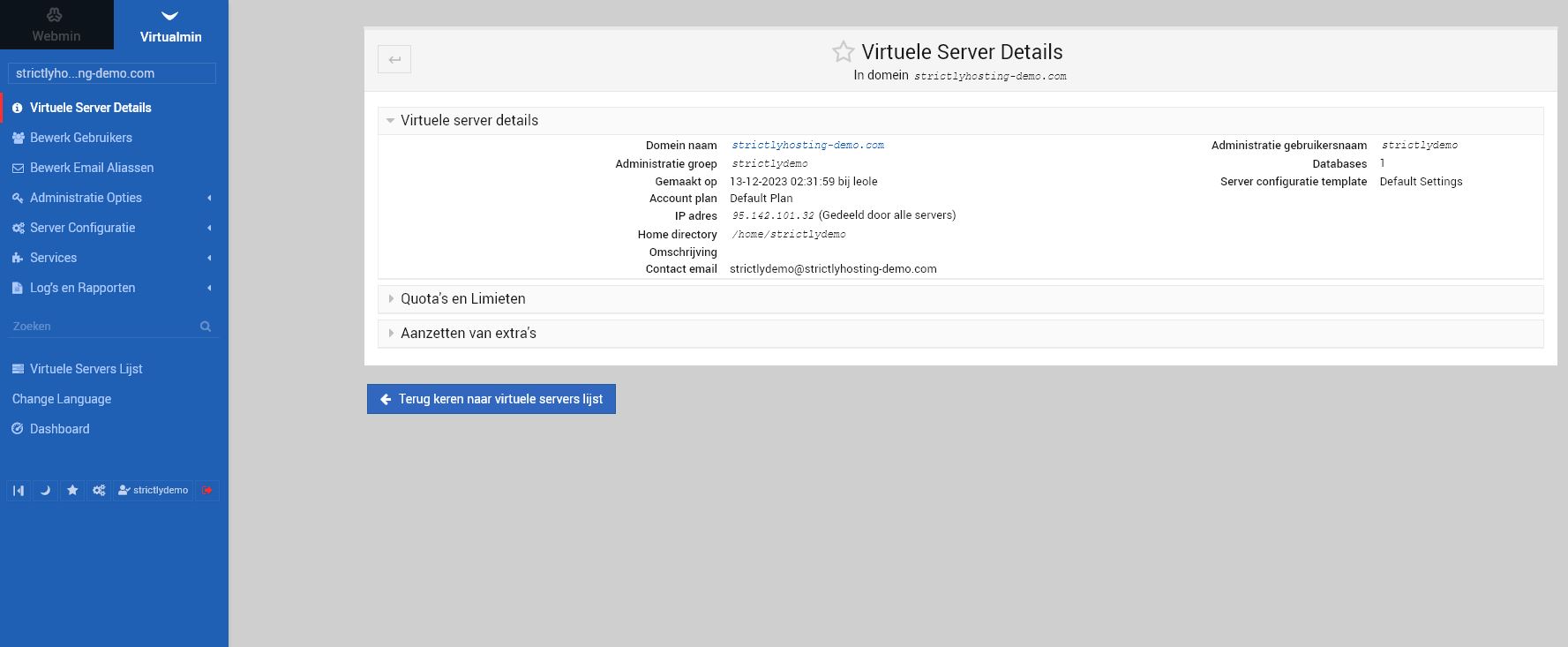Click the Default Settings template value

click(1421, 181)
